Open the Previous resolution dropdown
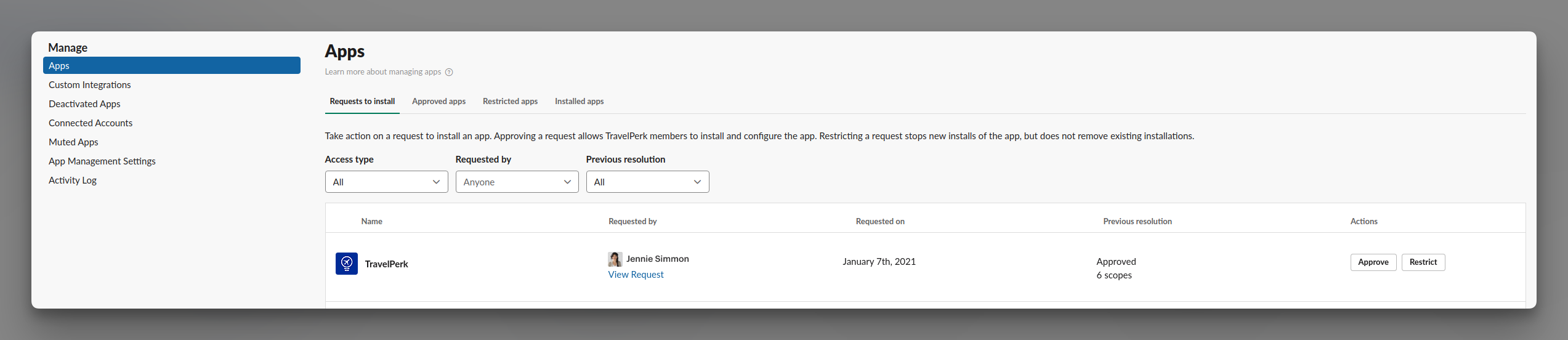 tap(647, 182)
